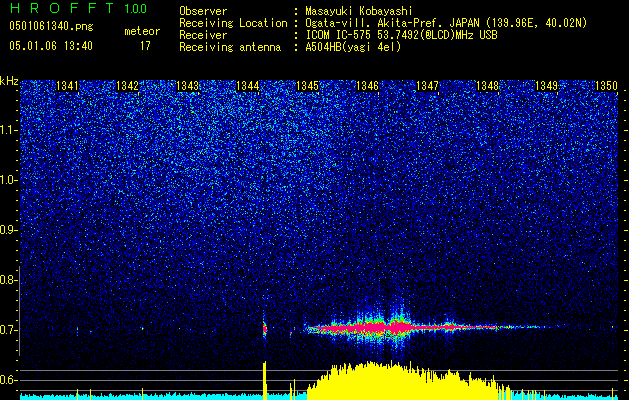Click the receiver ICOM IC-575 text
629x400 pixels.
click(x=401, y=35)
